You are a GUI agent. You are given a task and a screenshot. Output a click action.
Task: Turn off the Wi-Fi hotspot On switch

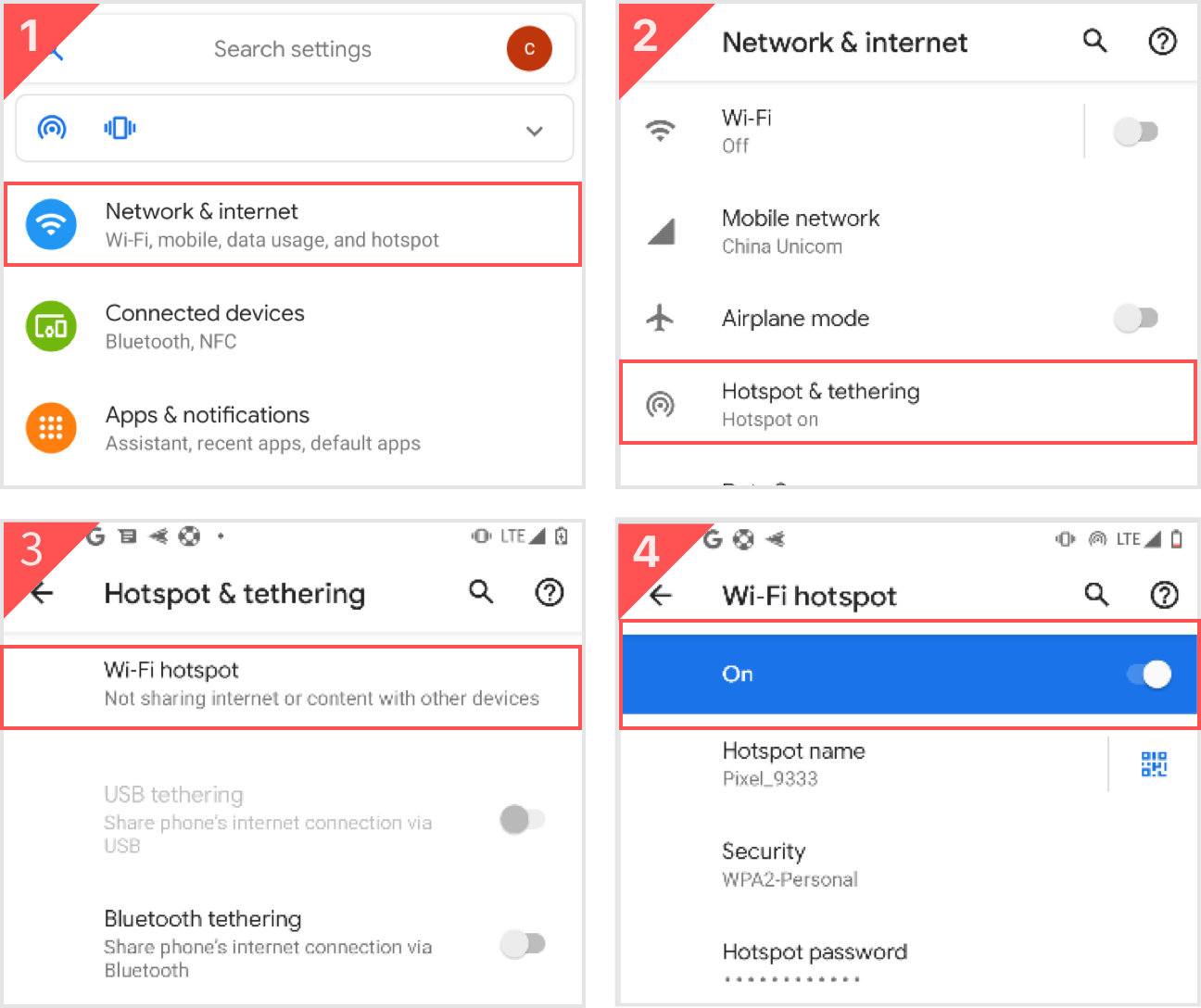tap(1149, 674)
